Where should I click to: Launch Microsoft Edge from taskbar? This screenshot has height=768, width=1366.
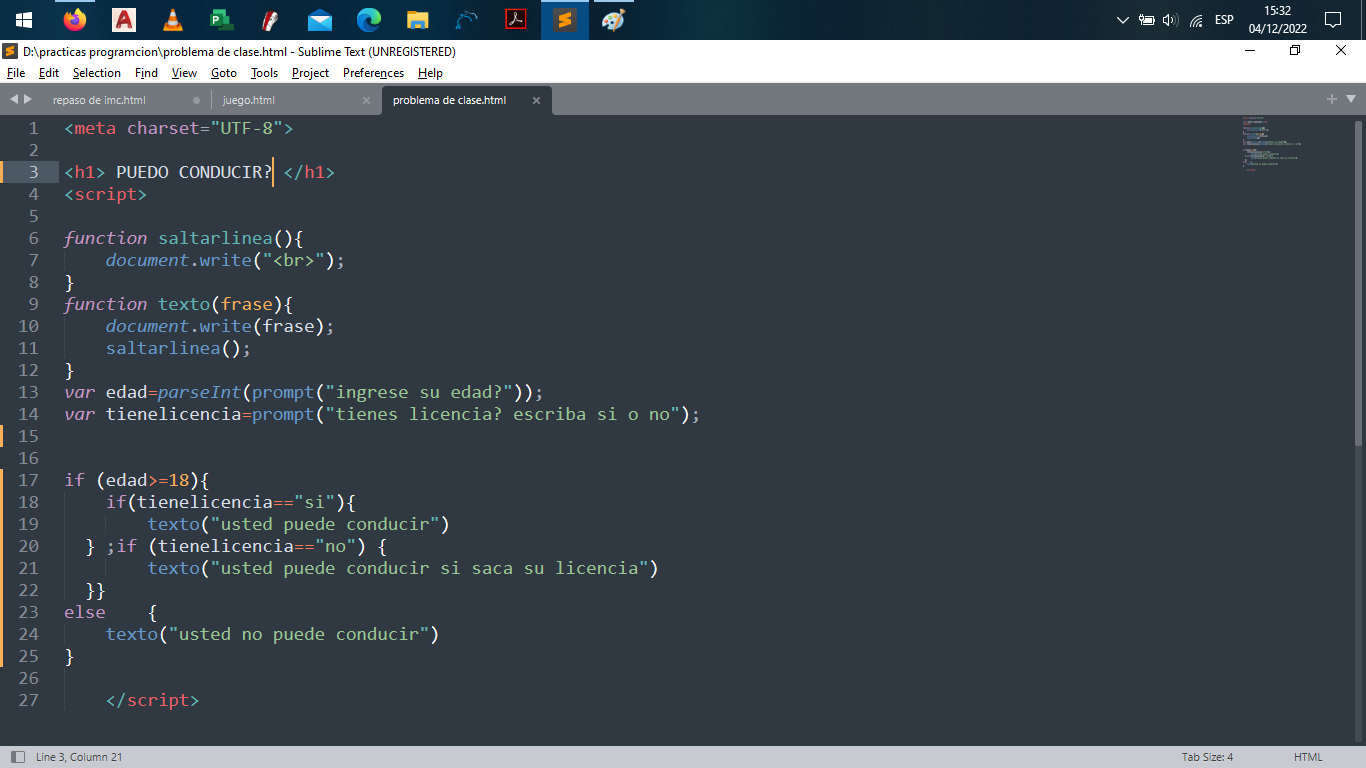tap(369, 20)
